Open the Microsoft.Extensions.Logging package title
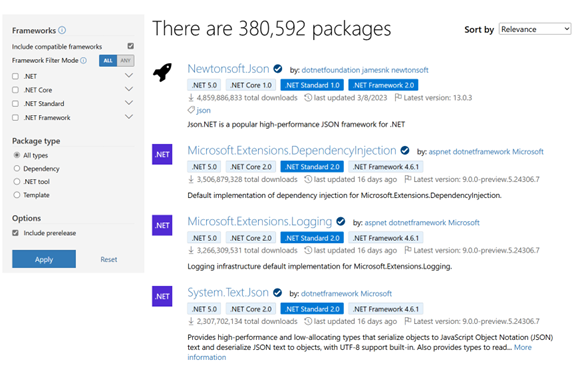 tap(260, 221)
